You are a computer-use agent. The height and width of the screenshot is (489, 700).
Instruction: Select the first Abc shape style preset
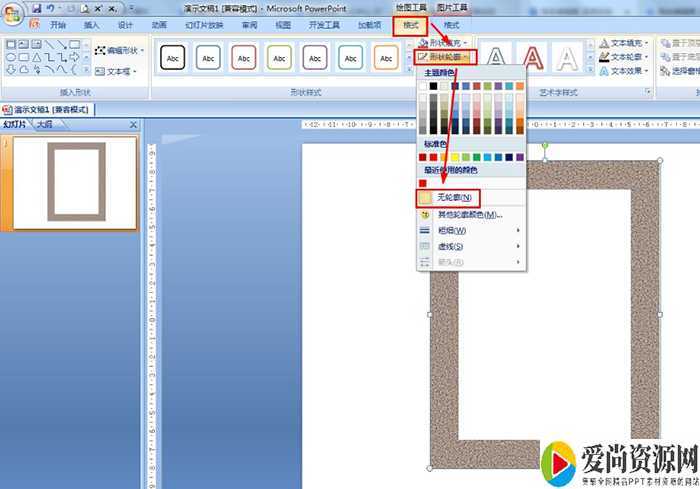173,58
